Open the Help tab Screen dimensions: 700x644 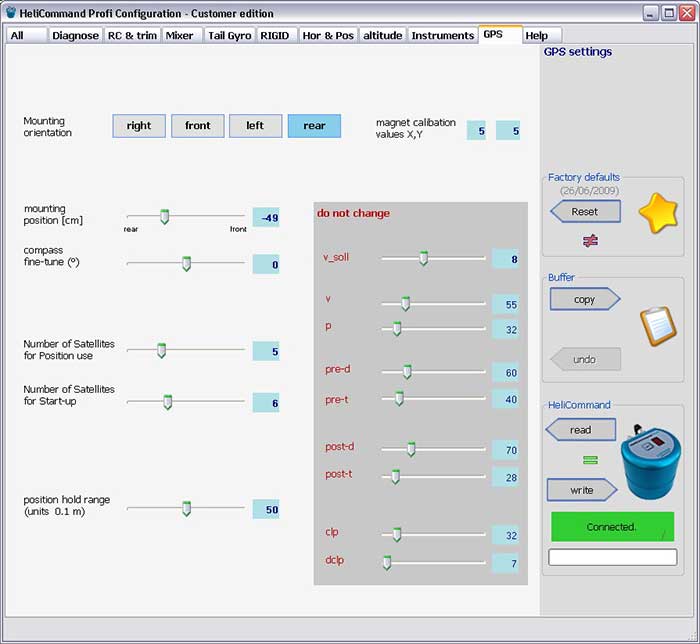[x=542, y=35]
